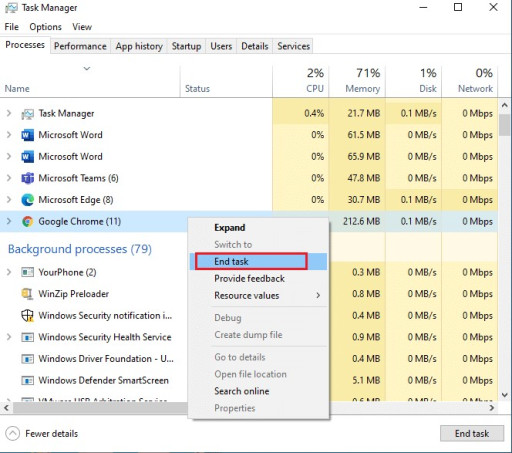Collapse view using Fewer details arrow
The height and width of the screenshot is (453, 512).
(12, 433)
